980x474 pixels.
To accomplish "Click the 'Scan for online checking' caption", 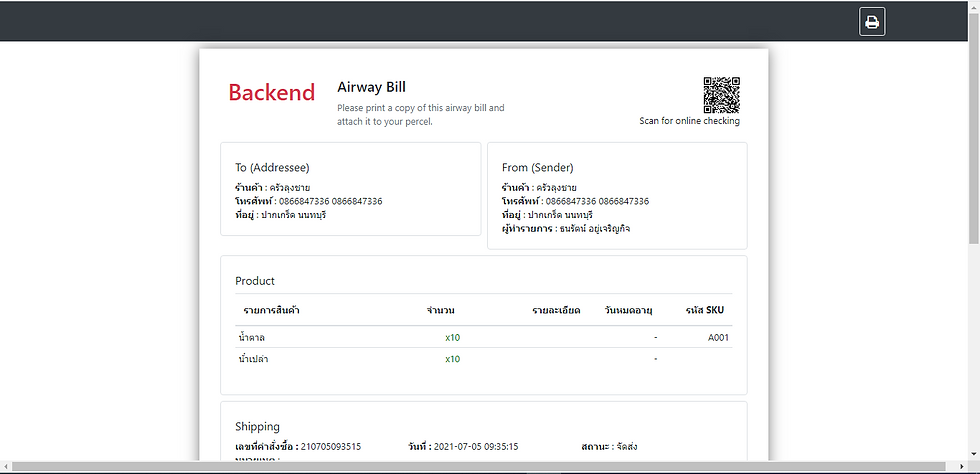I will tap(689, 121).
